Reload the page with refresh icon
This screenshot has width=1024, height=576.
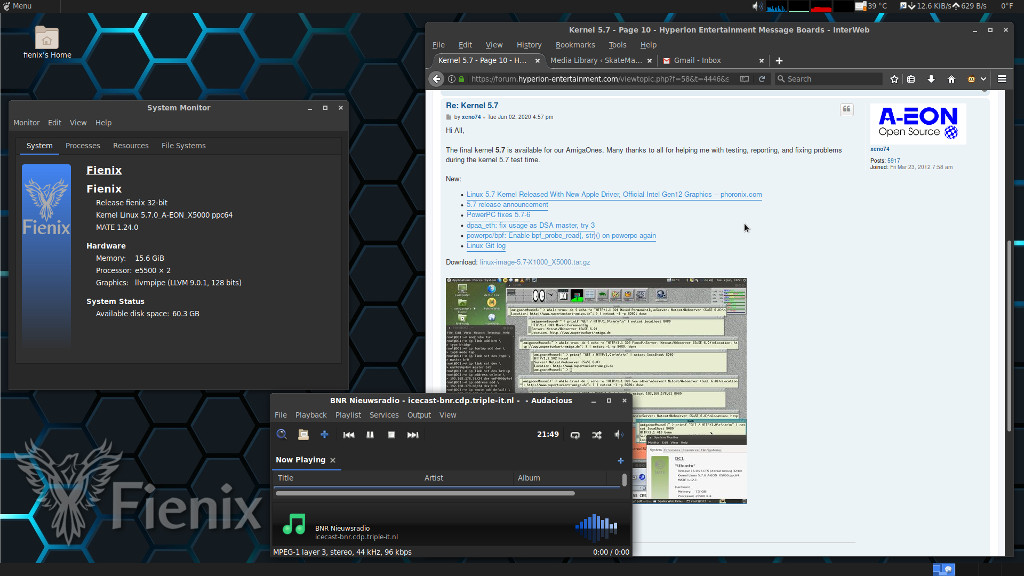tap(761, 79)
